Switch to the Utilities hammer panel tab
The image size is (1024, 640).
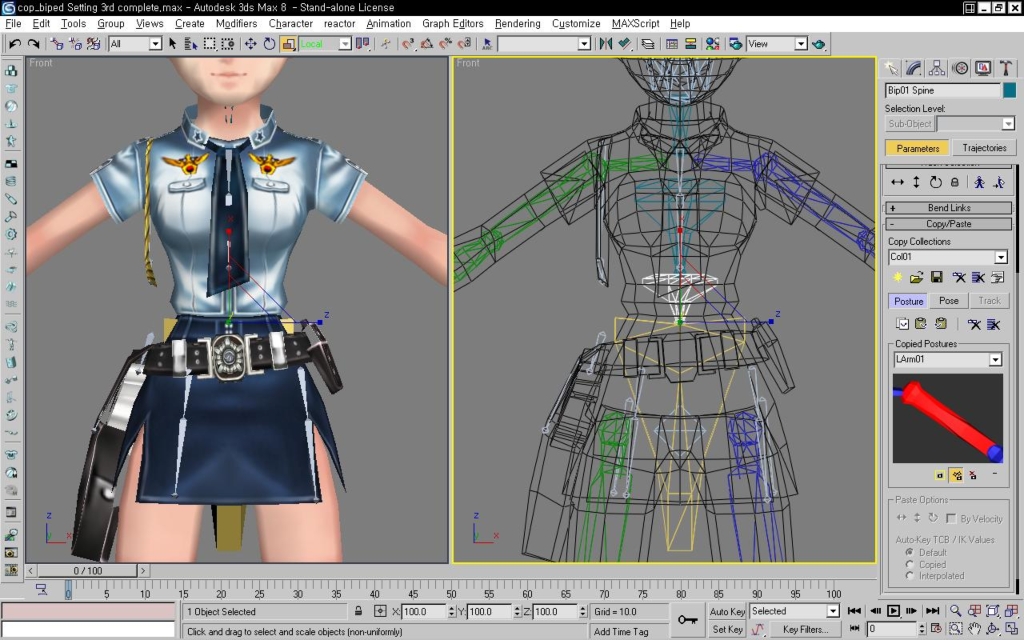point(1006,68)
